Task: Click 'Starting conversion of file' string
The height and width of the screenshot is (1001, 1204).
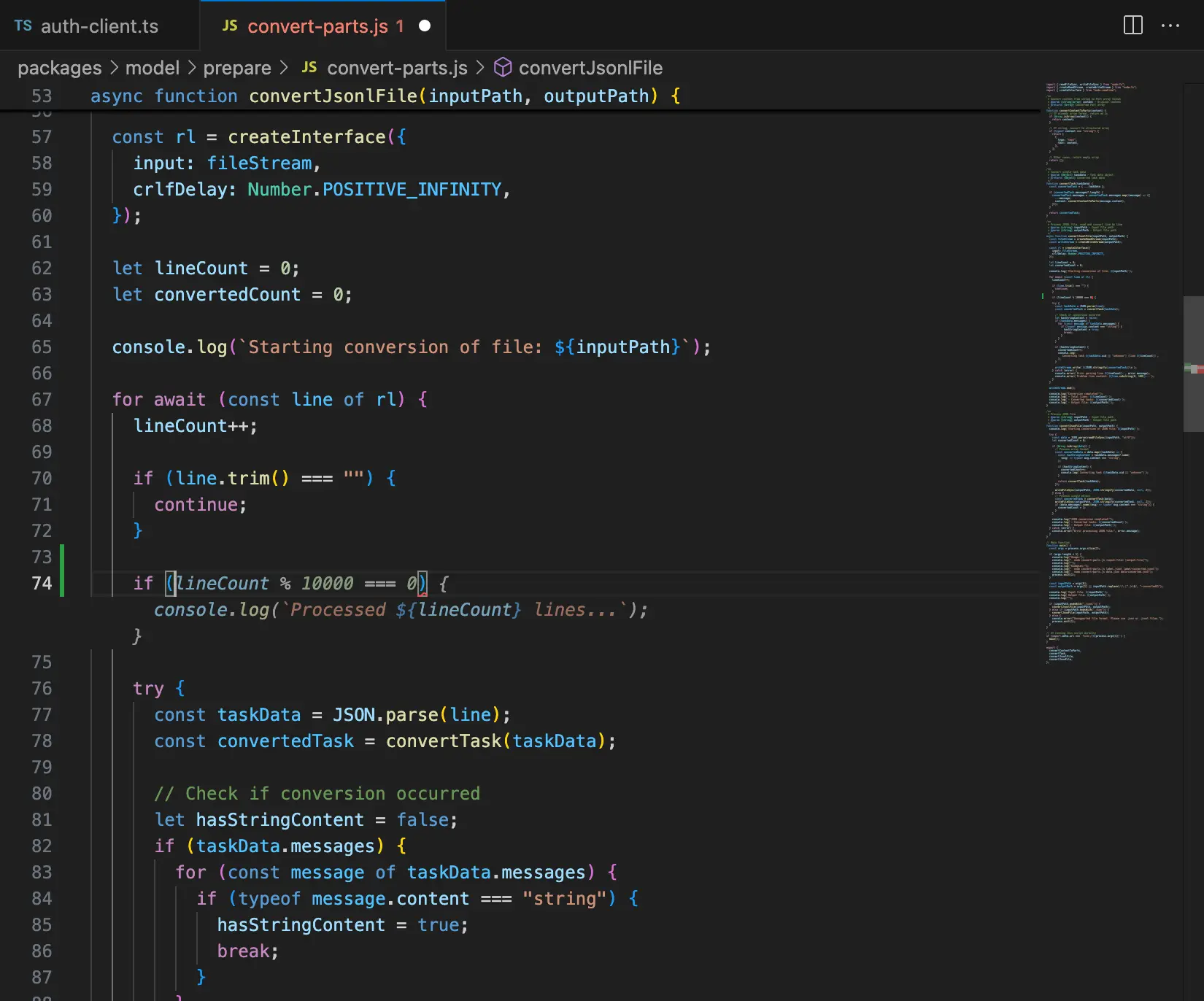Action: (390, 347)
